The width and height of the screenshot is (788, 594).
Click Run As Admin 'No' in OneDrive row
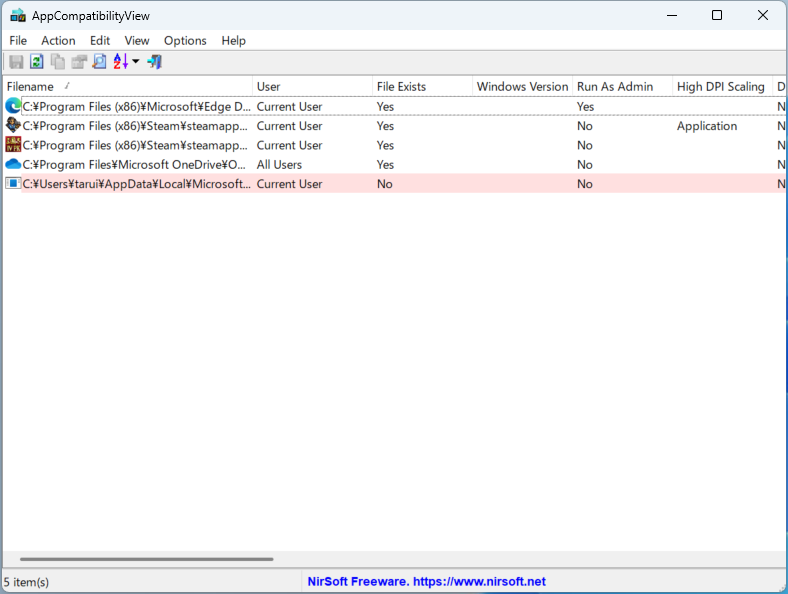pyautogui.click(x=584, y=164)
